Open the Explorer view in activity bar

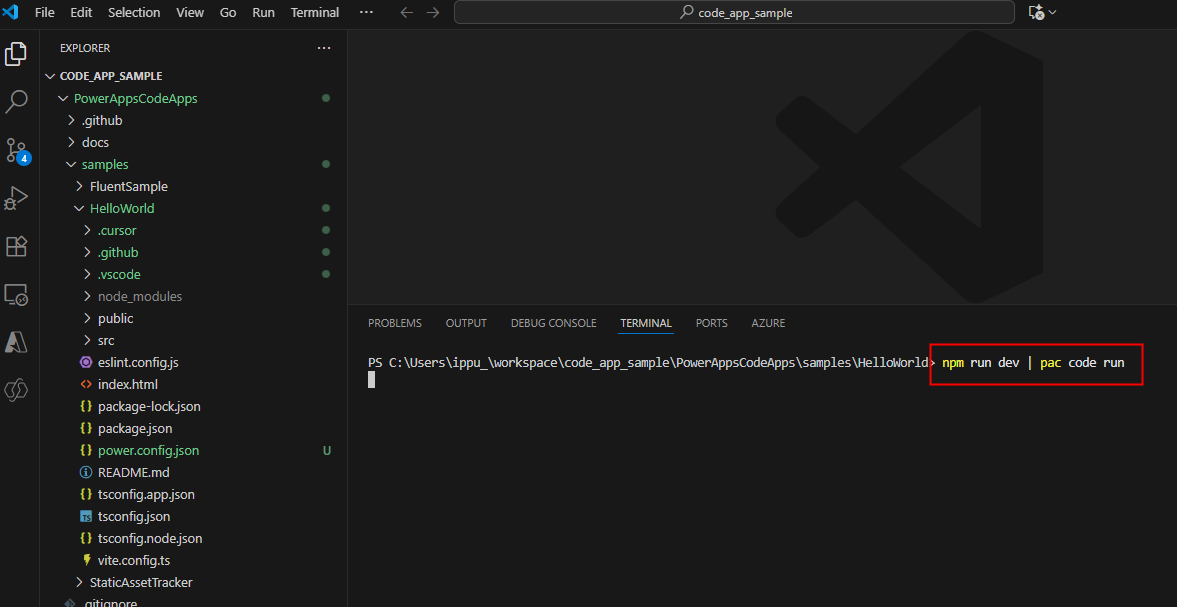tap(16, 54)
